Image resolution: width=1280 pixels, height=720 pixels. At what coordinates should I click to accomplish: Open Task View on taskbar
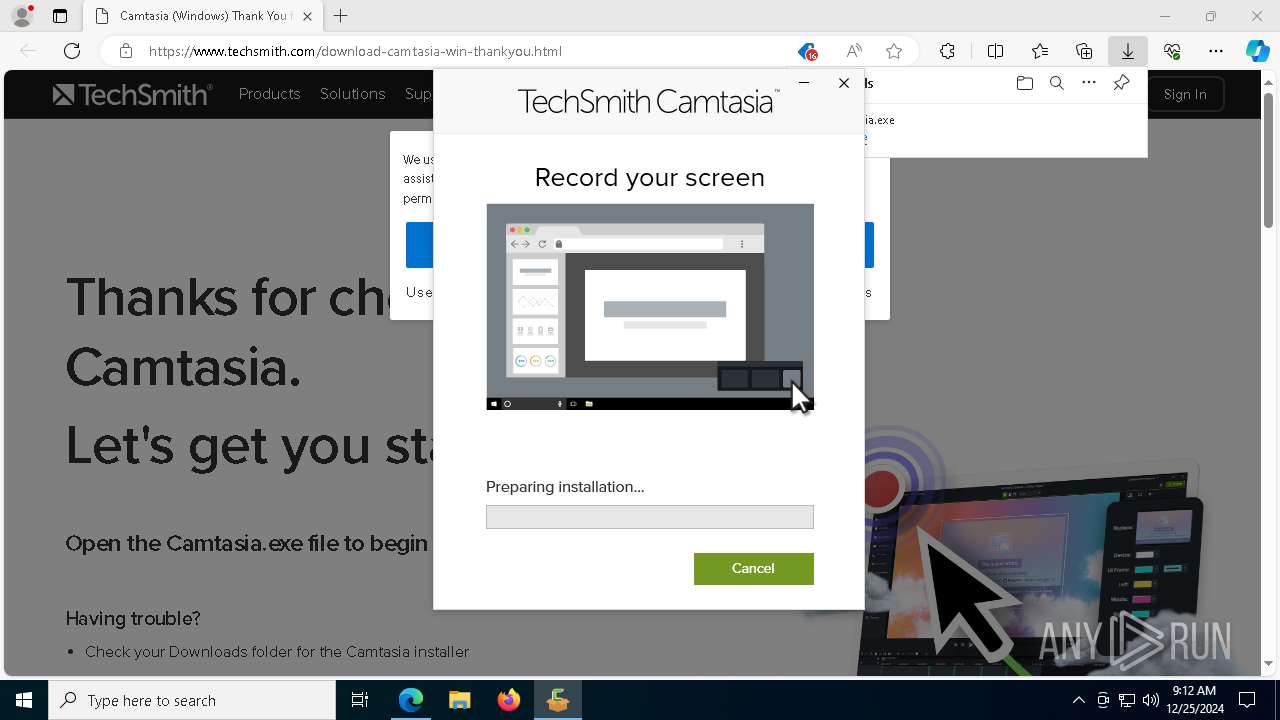click(360, 700)
